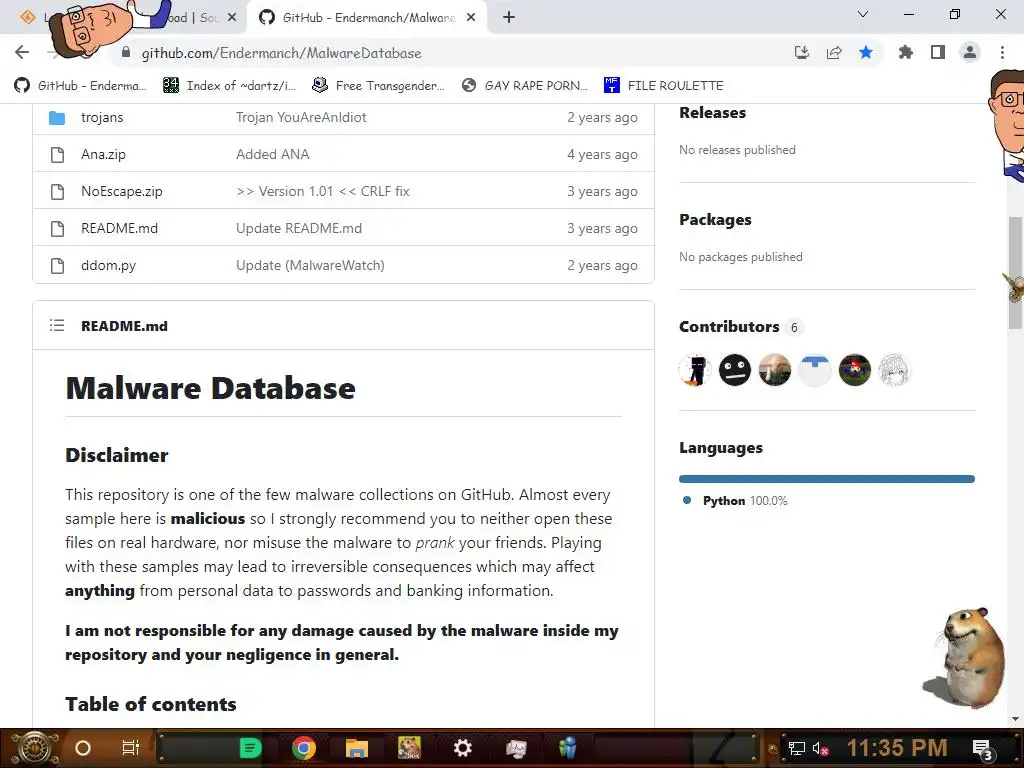Open the notification center with 3 badge
Screen dimensions: 1024x768
tap(982, 749)
